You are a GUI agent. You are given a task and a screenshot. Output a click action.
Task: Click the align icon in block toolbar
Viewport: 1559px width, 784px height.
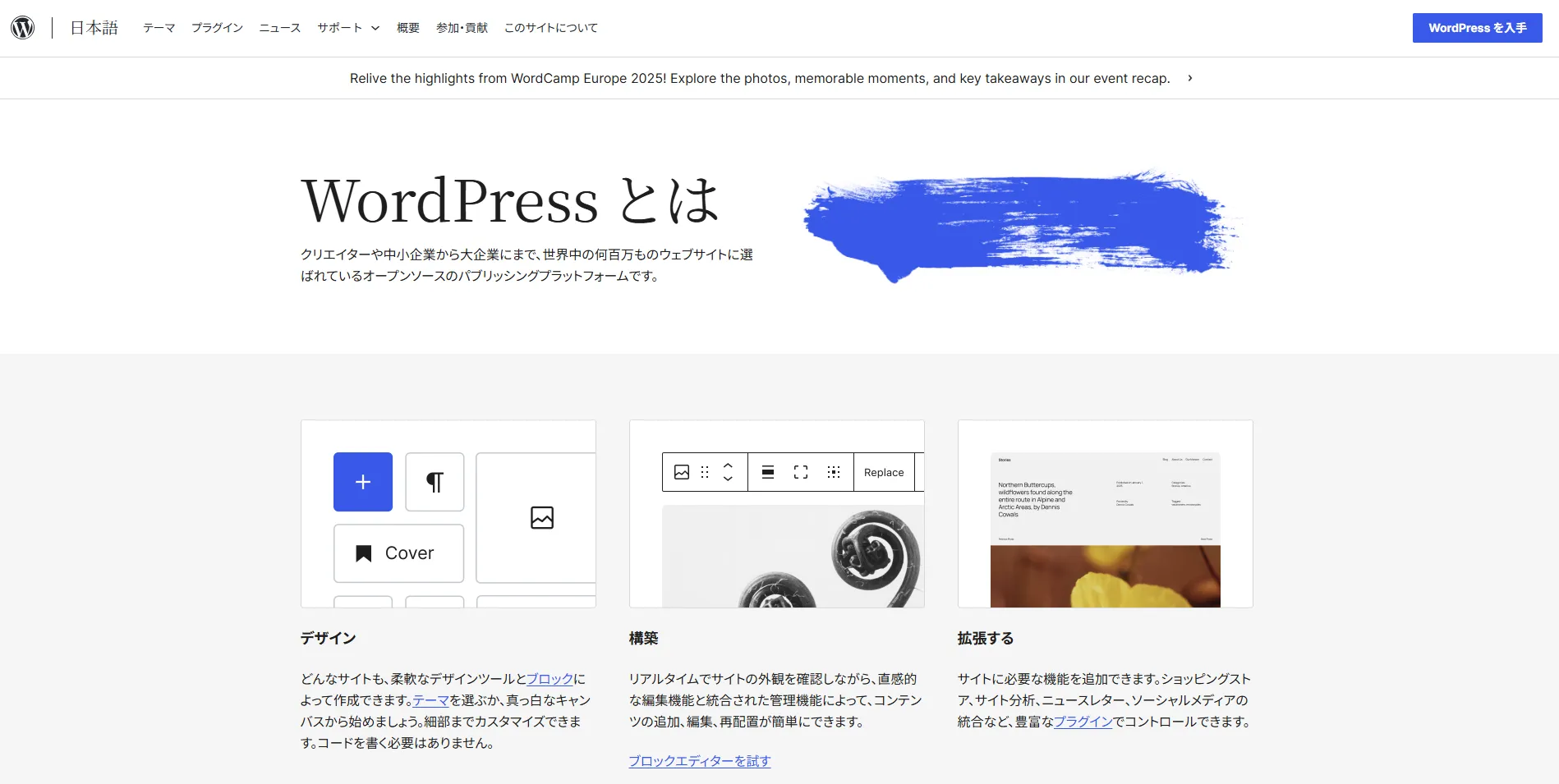(x=768, y=472)
